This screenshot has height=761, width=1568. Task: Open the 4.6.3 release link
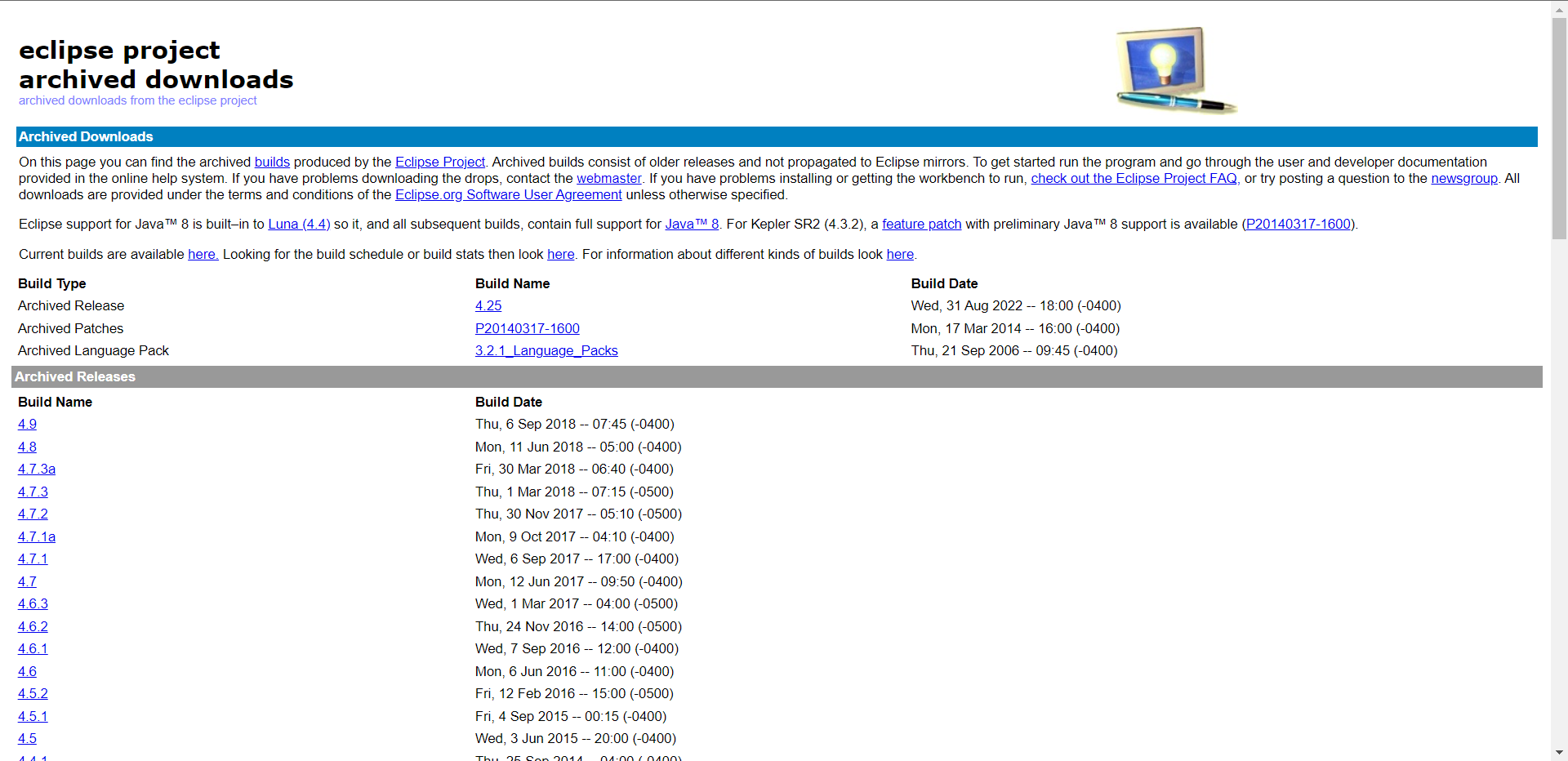click(33, 603)
